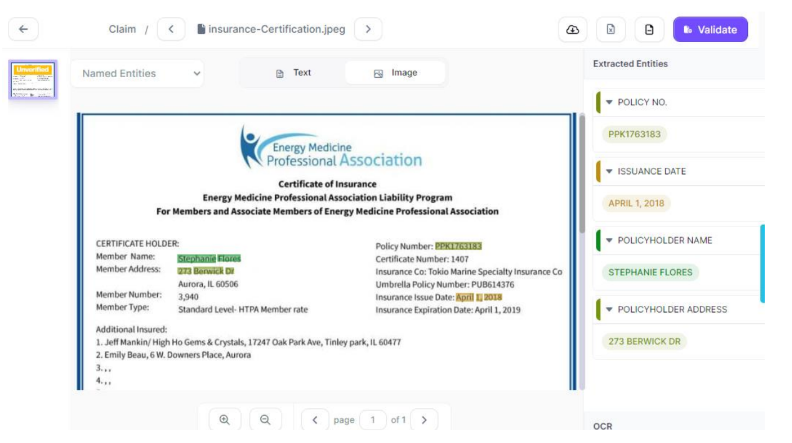Click the PPK1763183 entity chip
The height and width of the screenshot is (443, 792).
(x=634, y=134)
